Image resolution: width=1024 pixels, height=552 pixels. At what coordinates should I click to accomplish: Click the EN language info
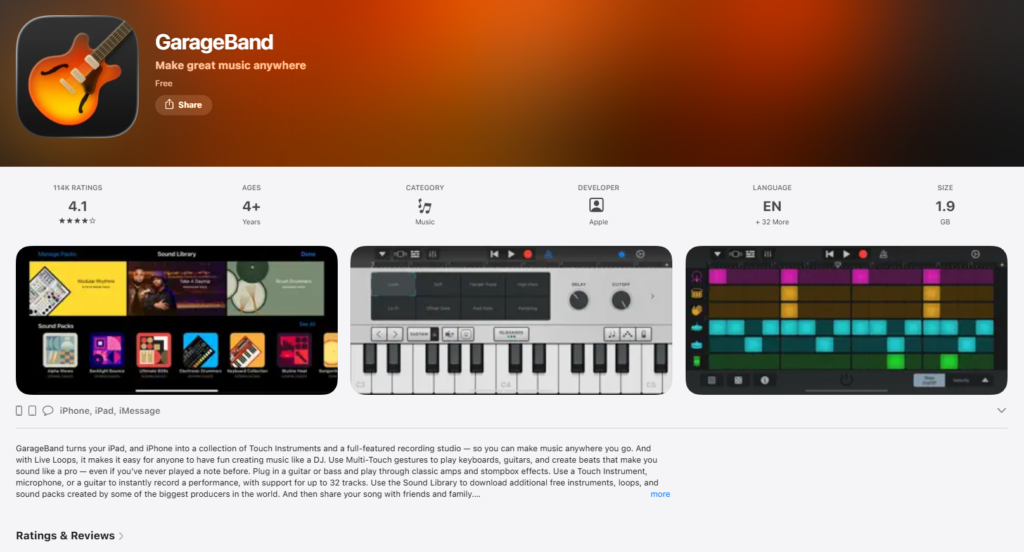[x=772, y=206]
